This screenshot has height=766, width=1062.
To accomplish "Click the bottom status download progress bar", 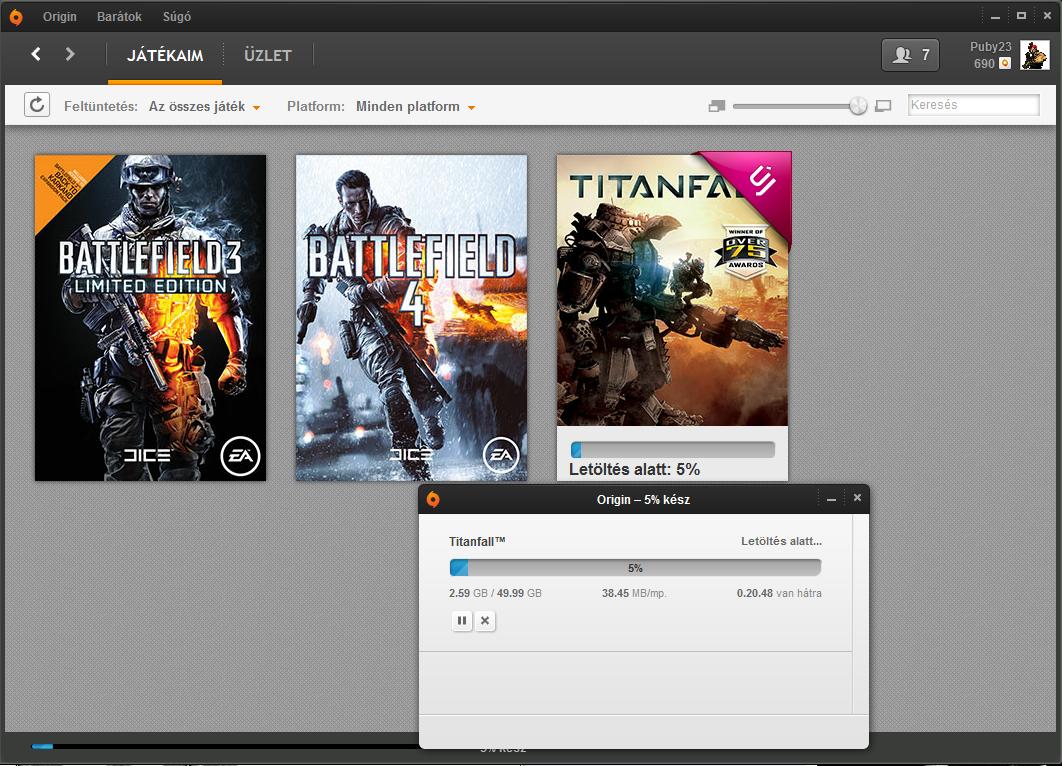I will (x=224, y=746).
